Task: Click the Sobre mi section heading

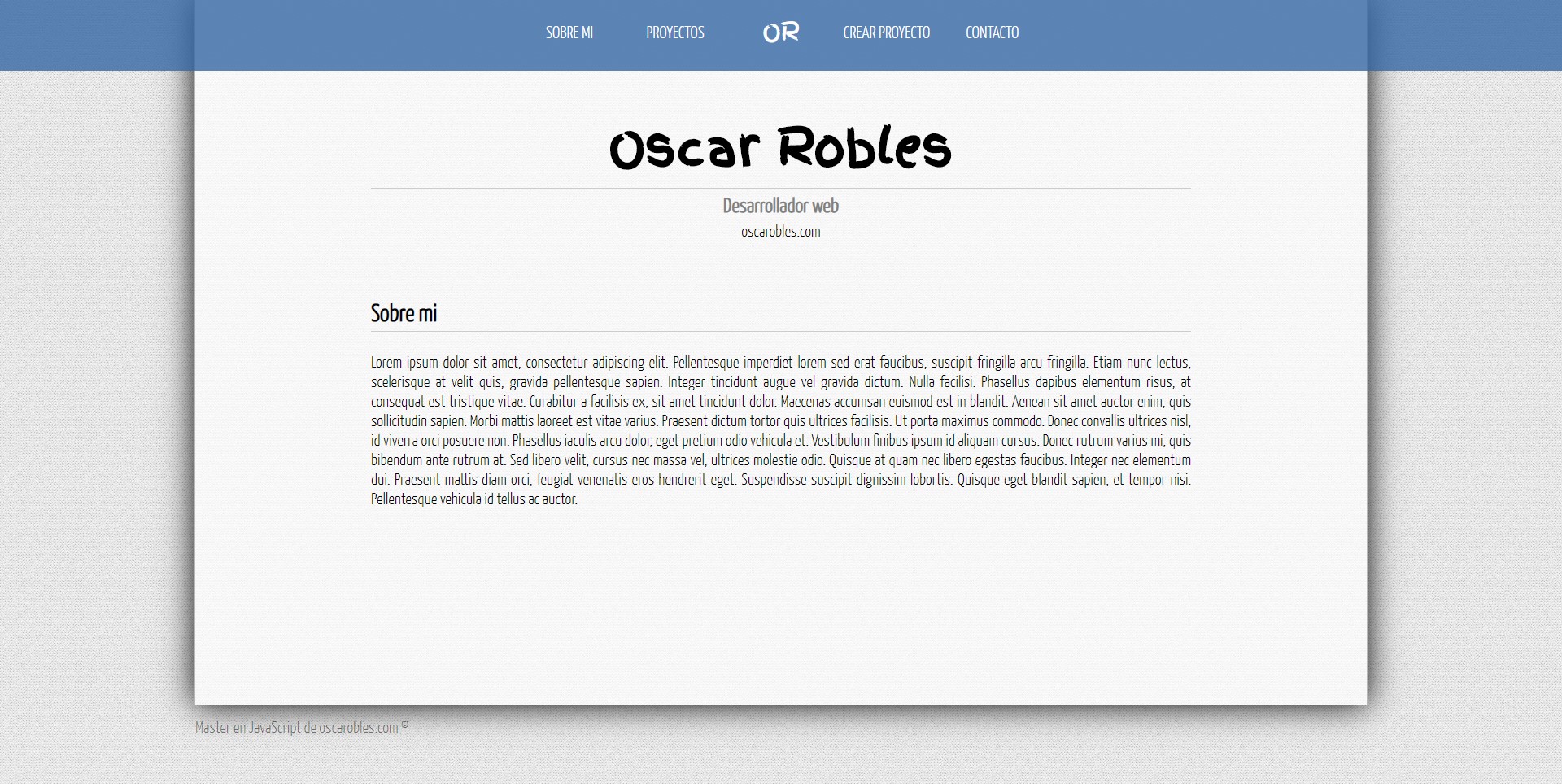Action: 404,313
